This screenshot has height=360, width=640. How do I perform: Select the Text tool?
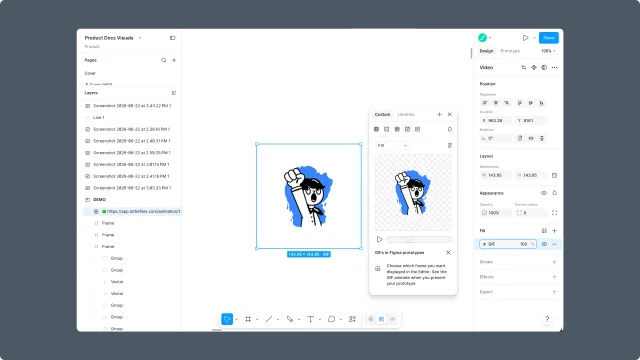click(311, 319)
